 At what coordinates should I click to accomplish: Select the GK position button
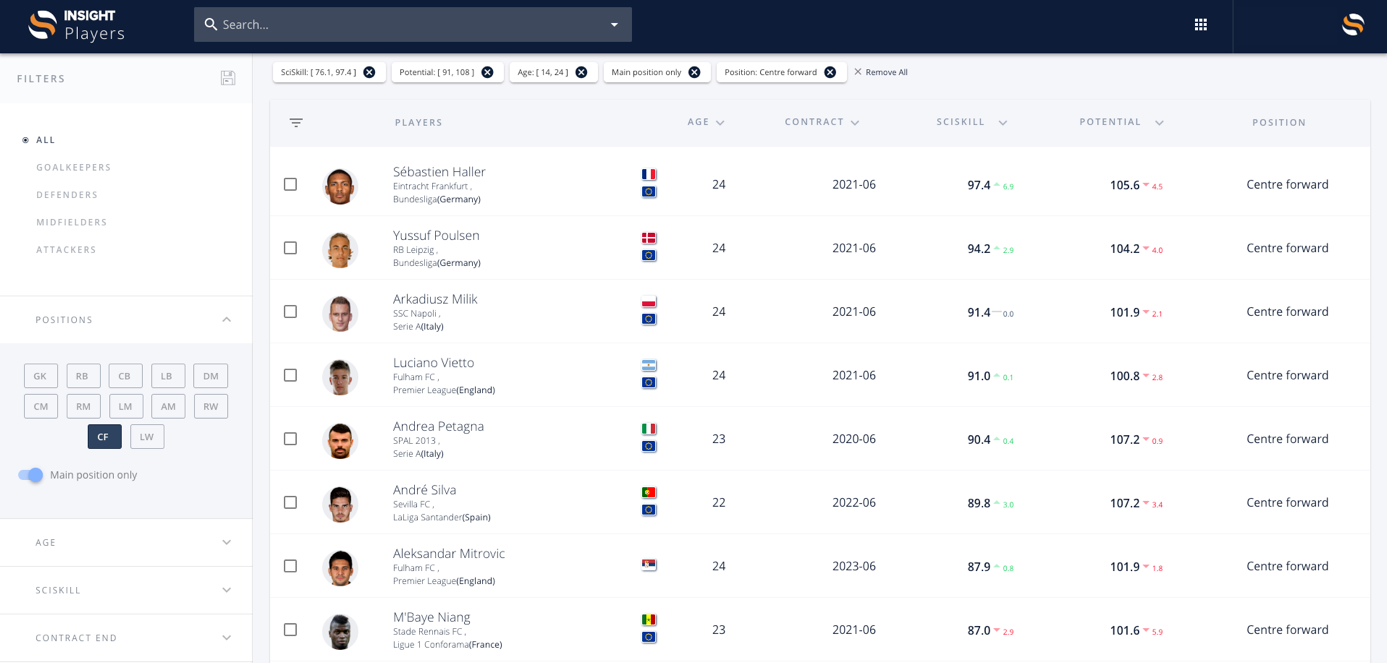[x=41, y=376]
